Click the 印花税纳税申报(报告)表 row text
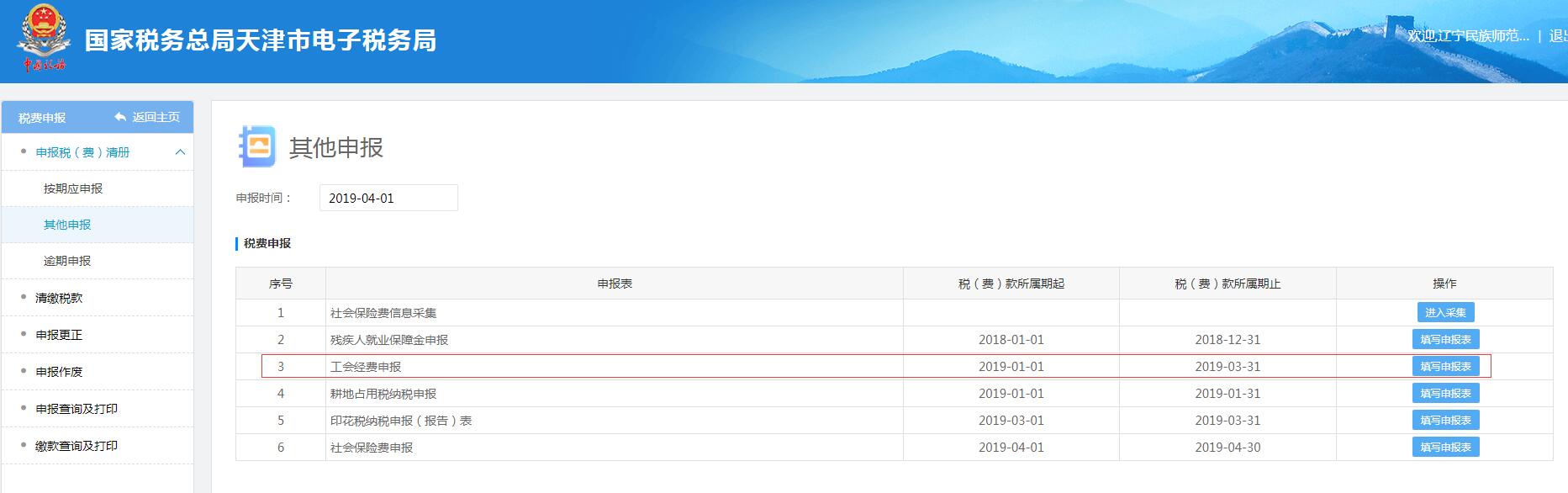 tap(401, 421)
